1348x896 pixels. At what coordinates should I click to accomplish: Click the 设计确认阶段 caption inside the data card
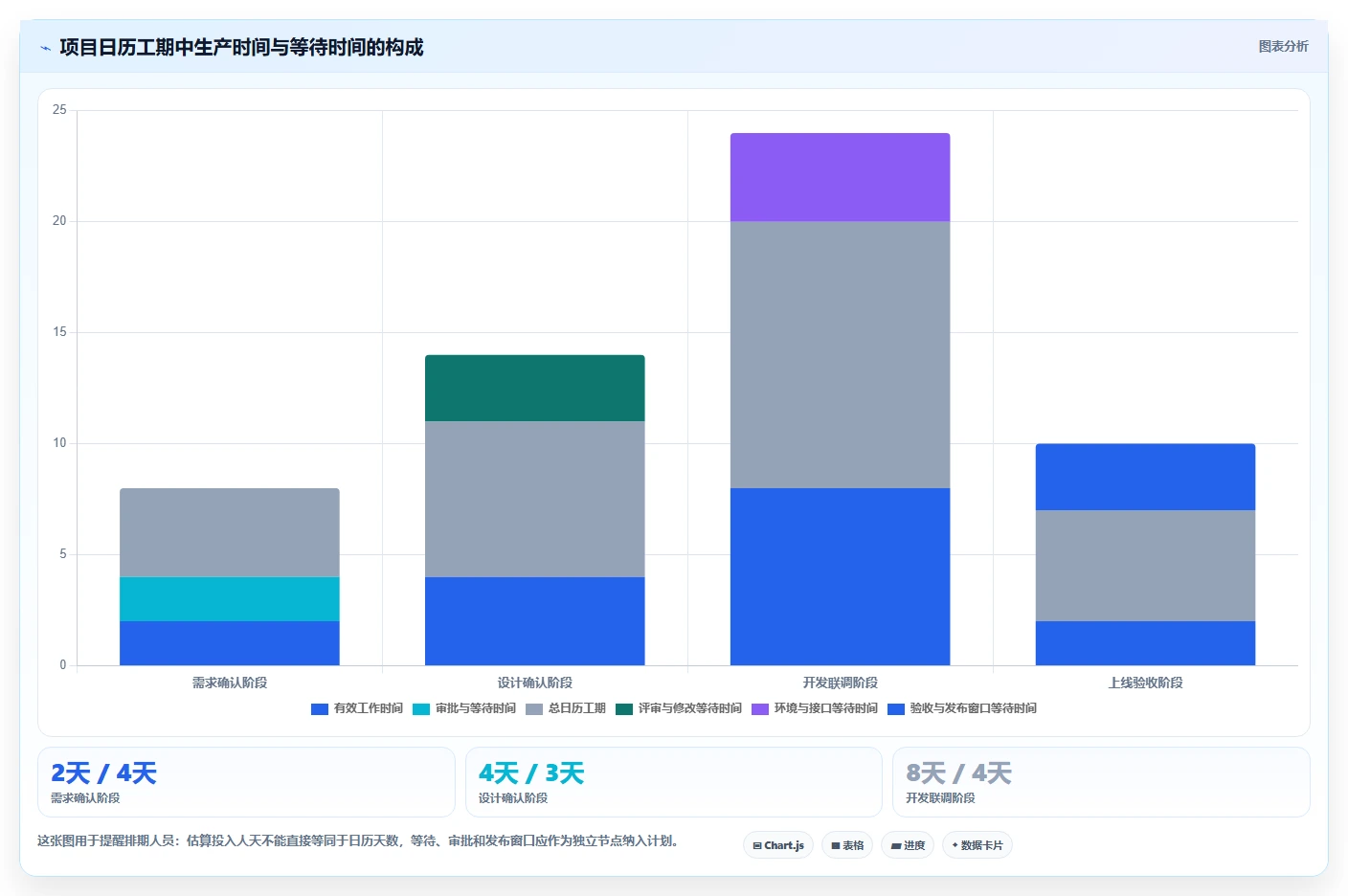[513, 798]
